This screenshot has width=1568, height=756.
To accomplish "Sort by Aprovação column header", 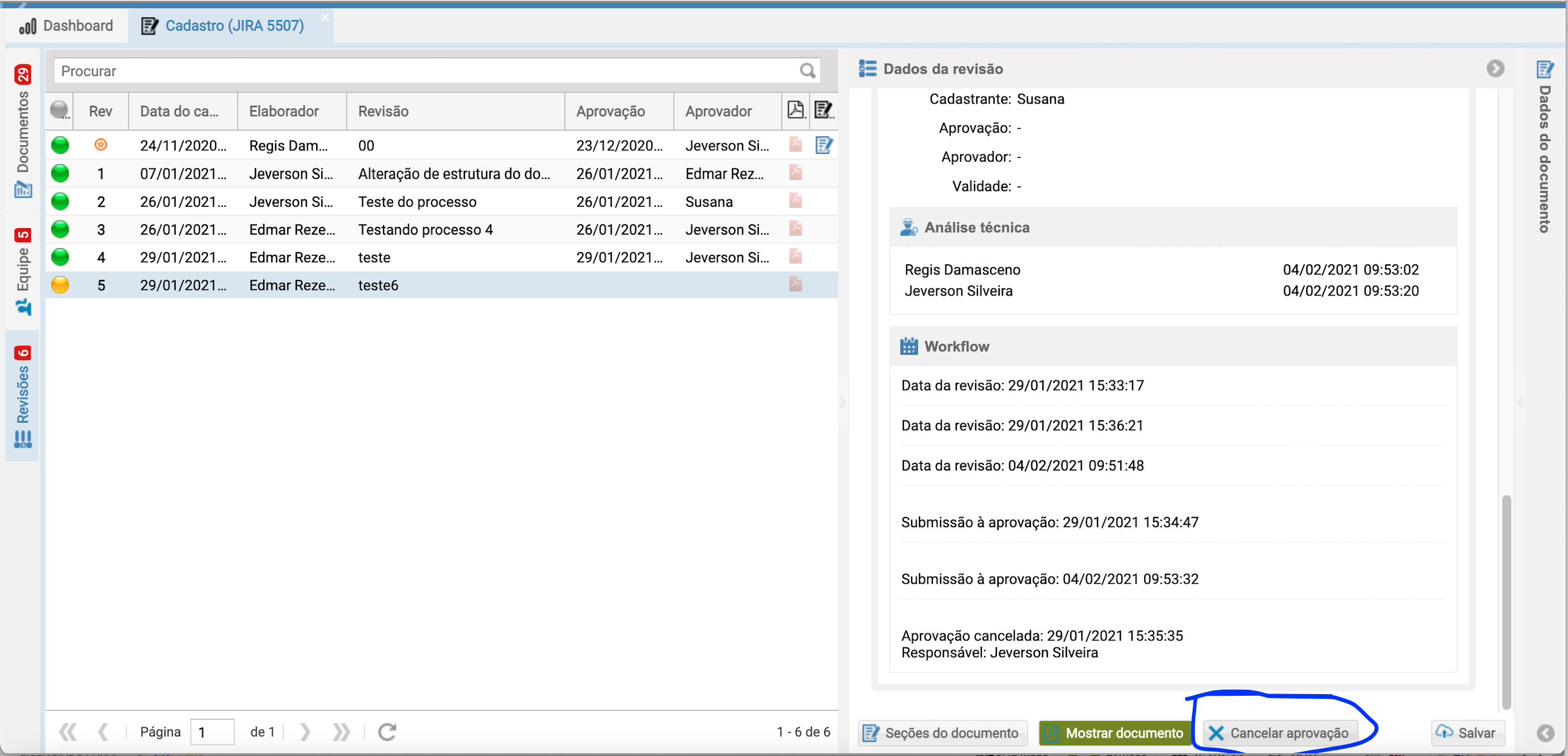I will tap(618, 111).
